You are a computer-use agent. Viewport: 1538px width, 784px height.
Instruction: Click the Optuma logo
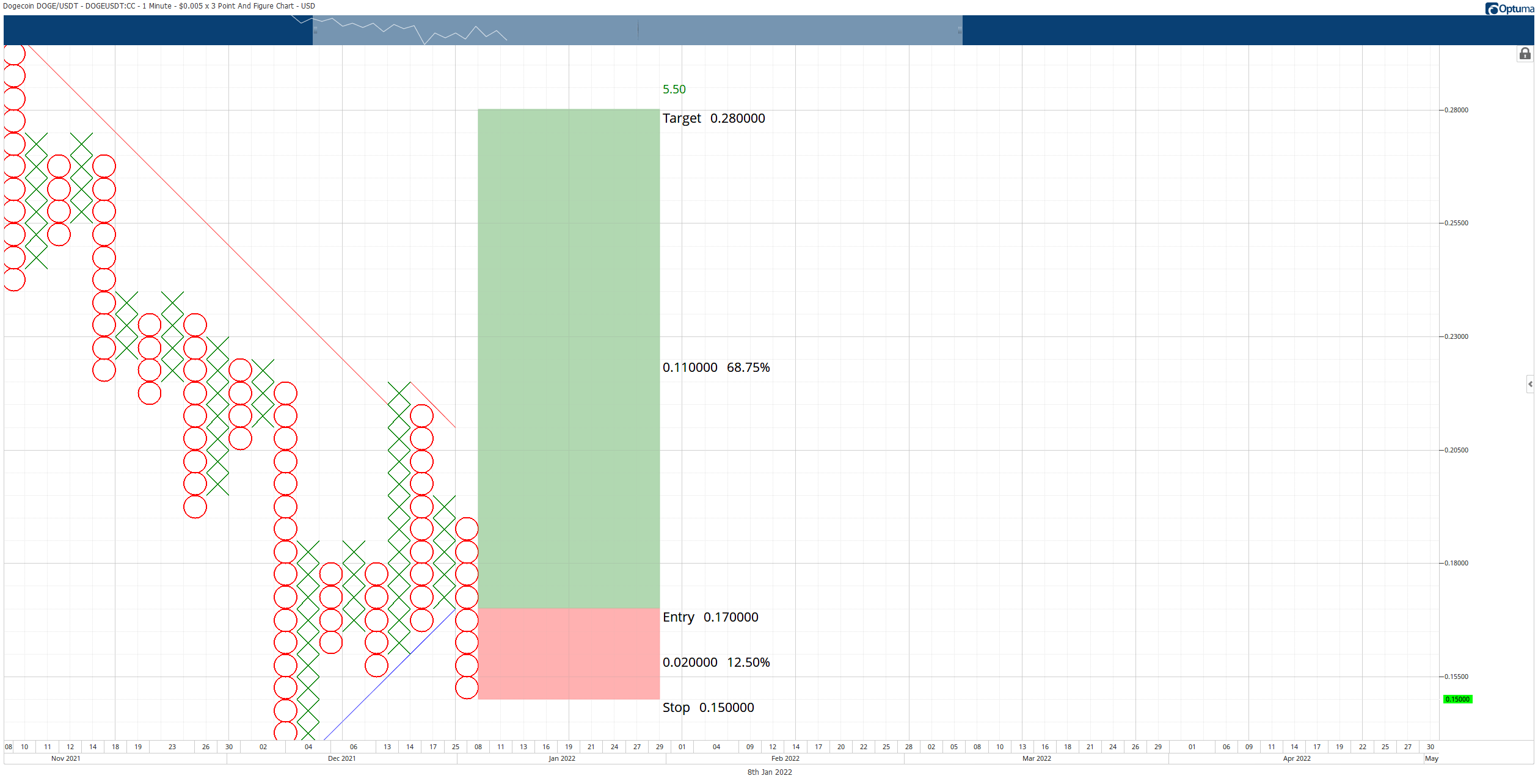coord(1509,9)
